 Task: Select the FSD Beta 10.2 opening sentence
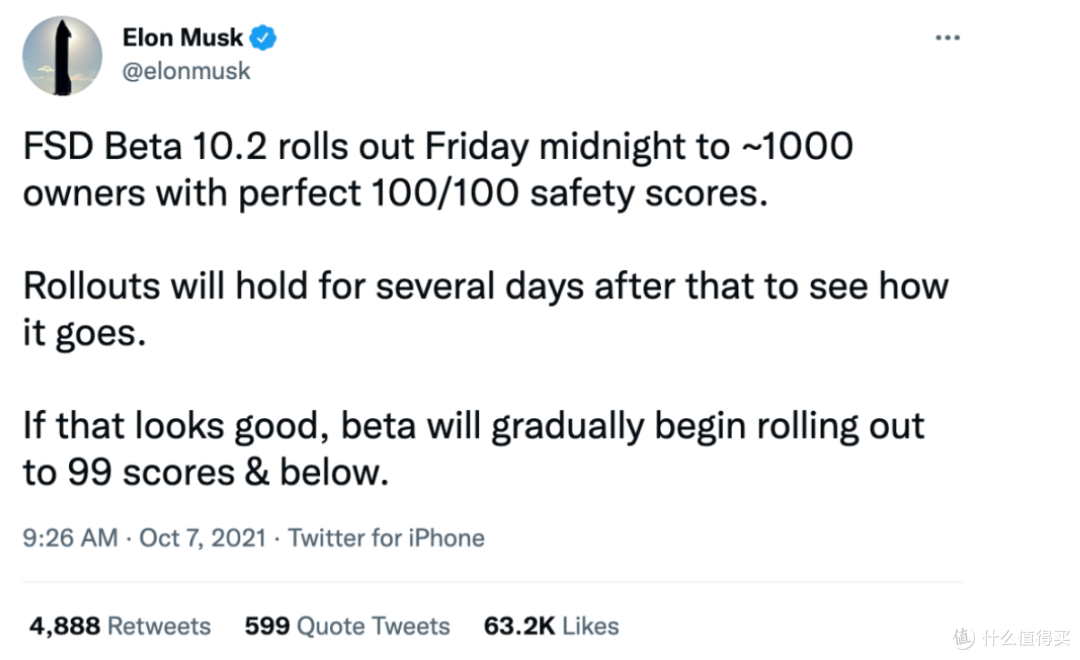pos(438,169)
